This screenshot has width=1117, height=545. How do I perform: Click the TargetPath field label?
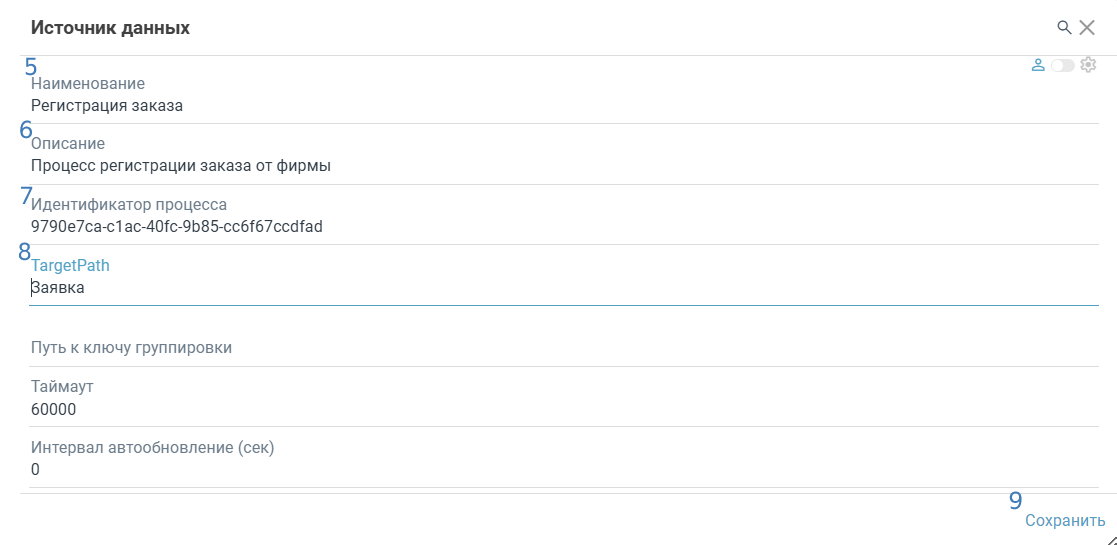click(70, 266)
